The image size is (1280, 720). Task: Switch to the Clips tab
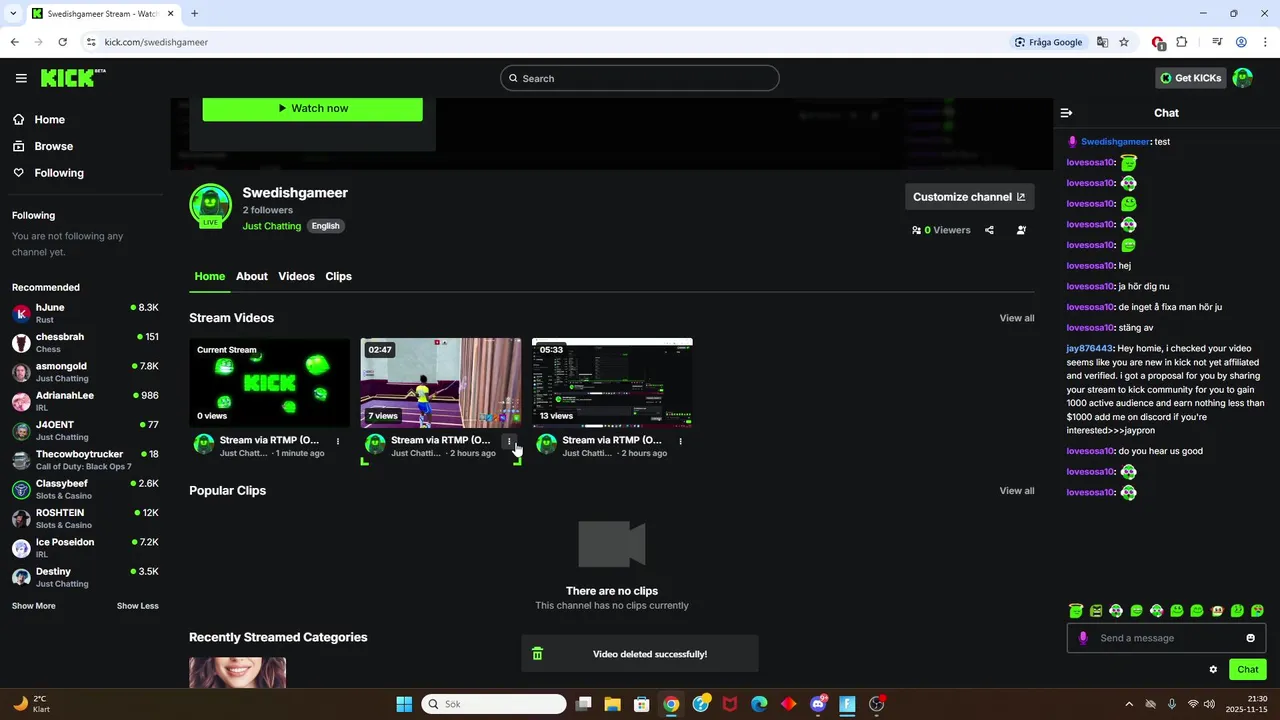click(338, 276)
